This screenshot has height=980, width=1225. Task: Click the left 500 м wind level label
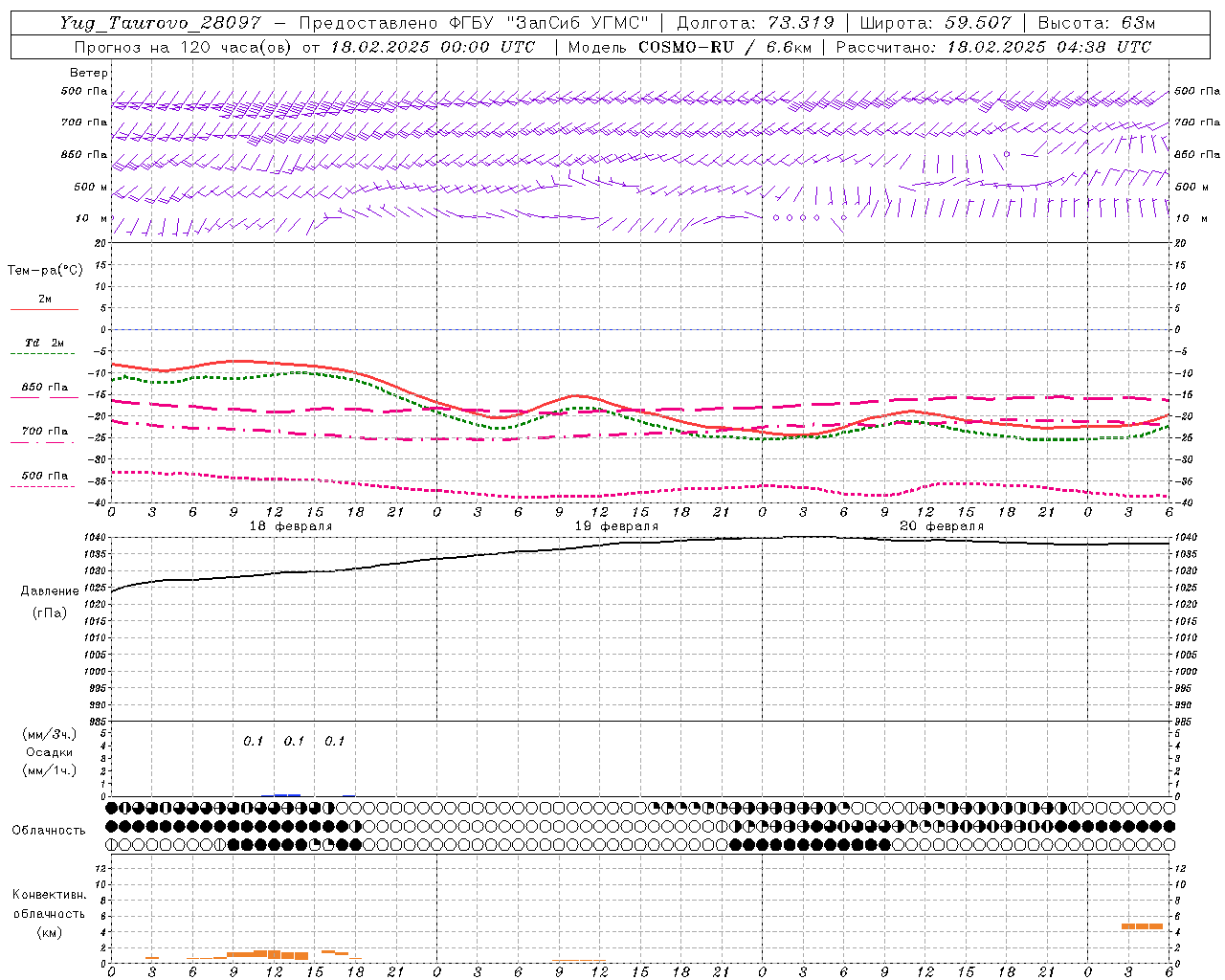point(90,187)
